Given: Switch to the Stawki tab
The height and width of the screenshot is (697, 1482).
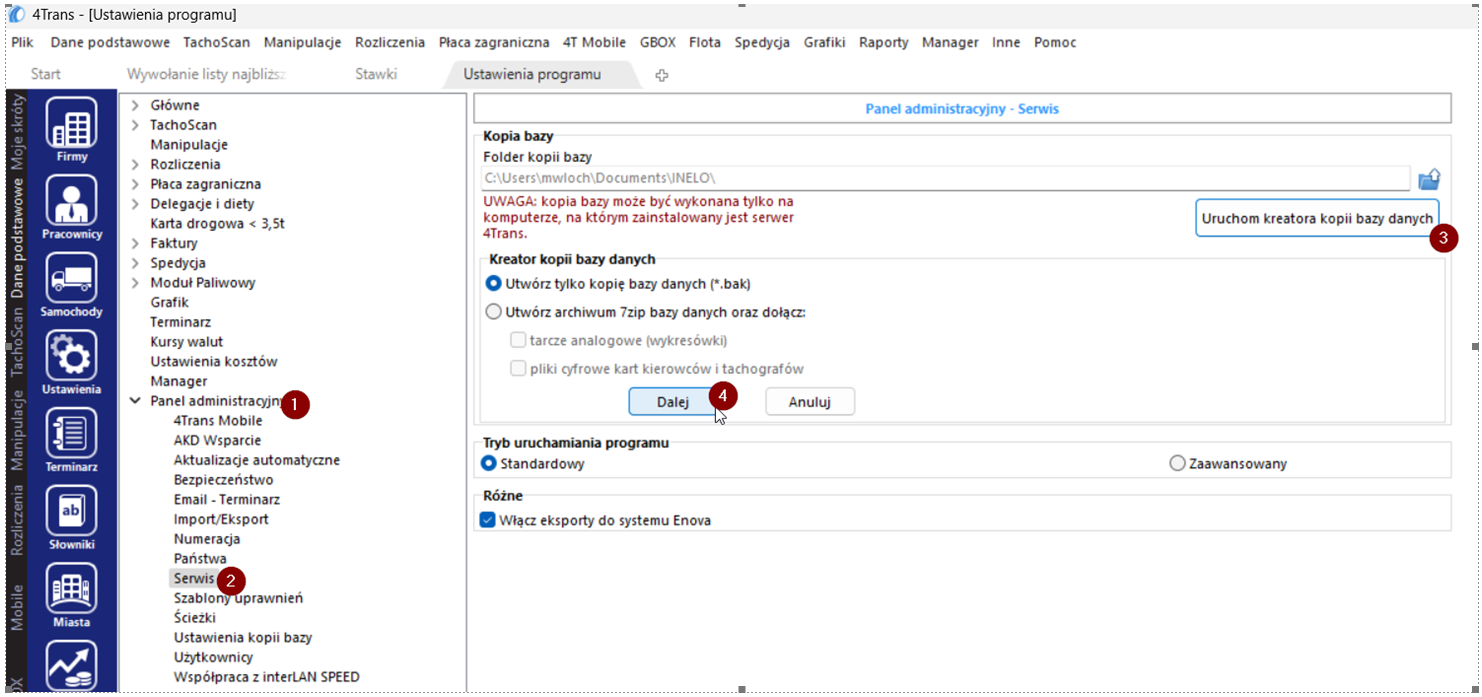Looking at the screenshot, I should click(x=376, y=74).
